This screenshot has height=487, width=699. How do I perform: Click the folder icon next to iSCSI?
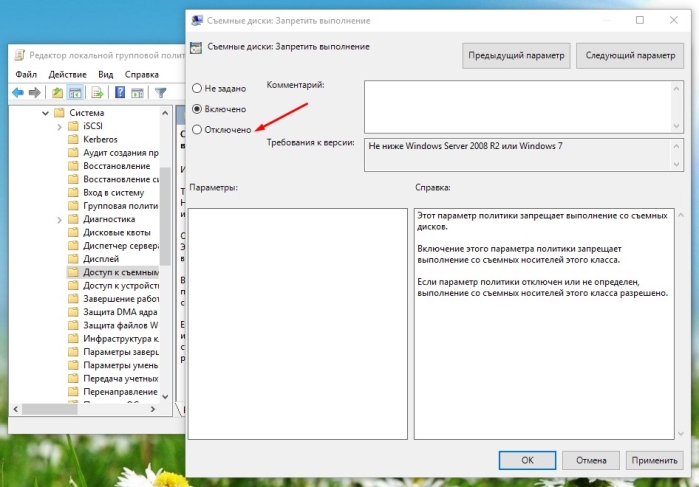(x=73, y=126)
